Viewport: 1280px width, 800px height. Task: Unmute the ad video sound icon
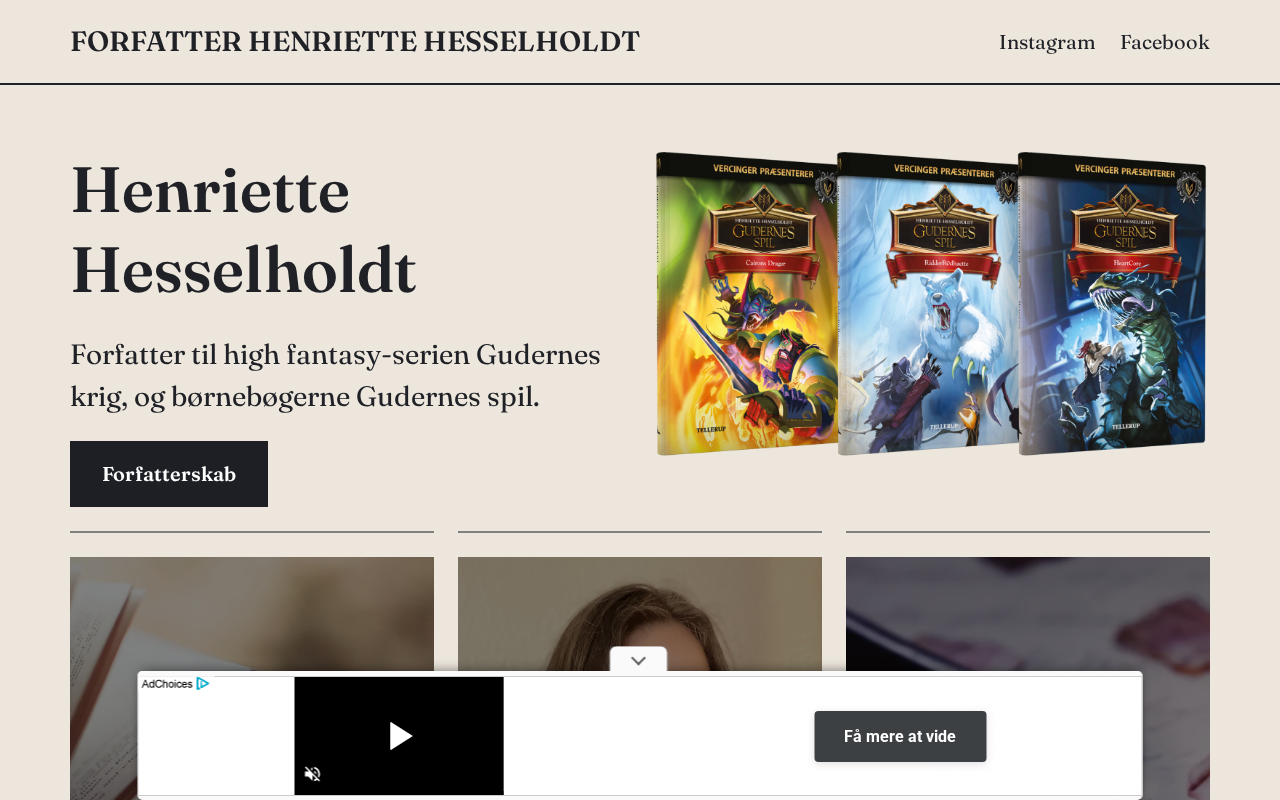pos(312,774)
